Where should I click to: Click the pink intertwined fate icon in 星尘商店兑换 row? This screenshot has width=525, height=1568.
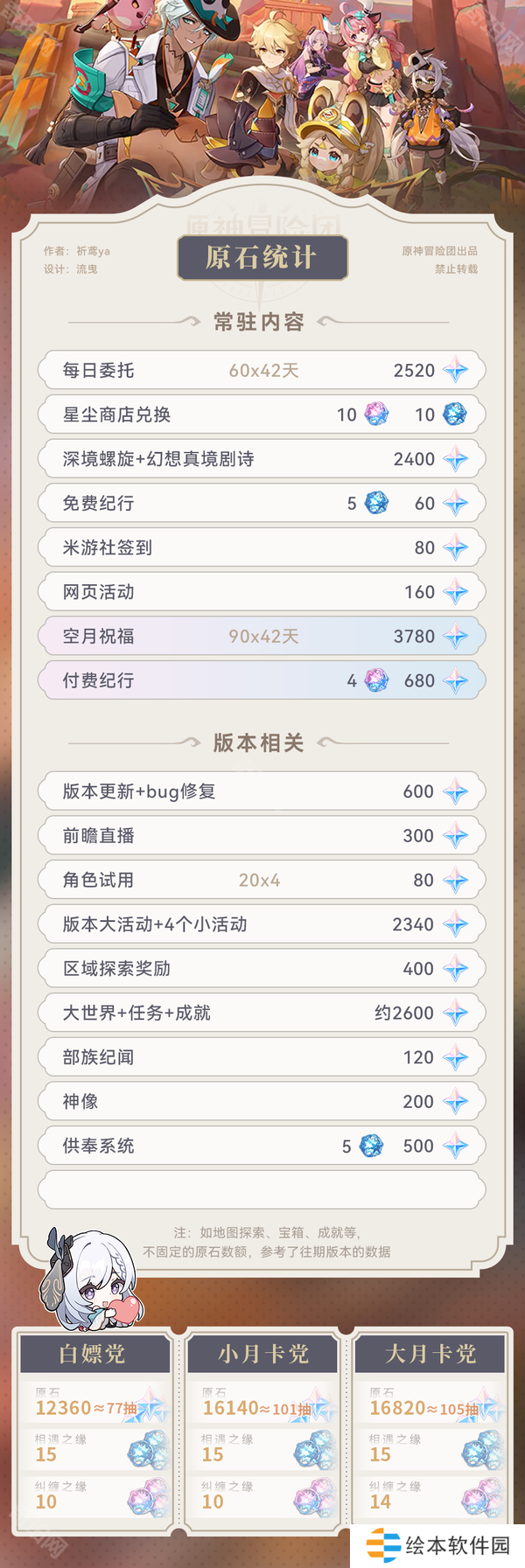(x=376, y=415)
